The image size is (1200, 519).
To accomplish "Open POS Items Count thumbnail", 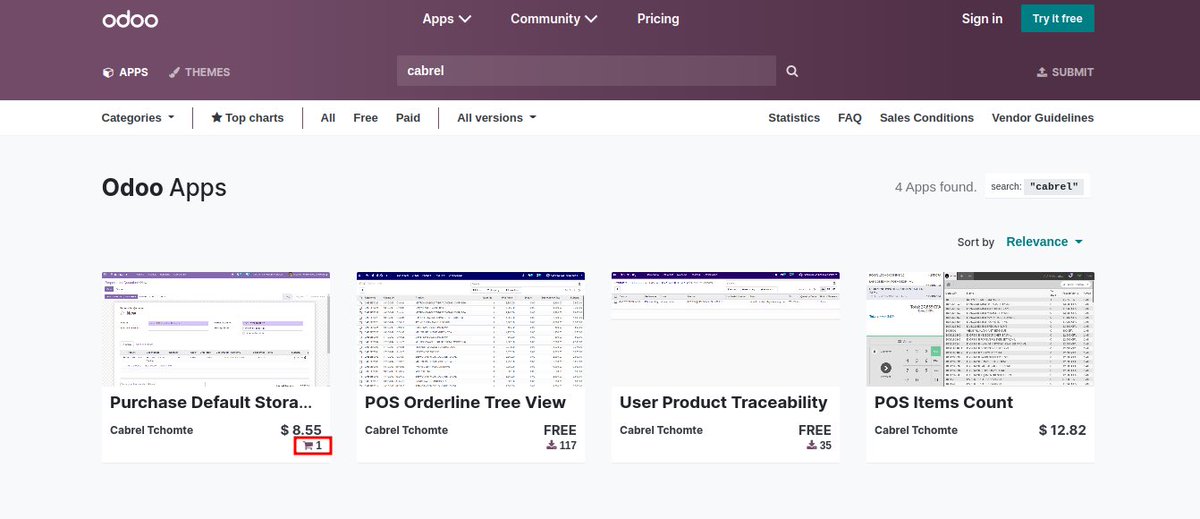I will pos(981,329).
